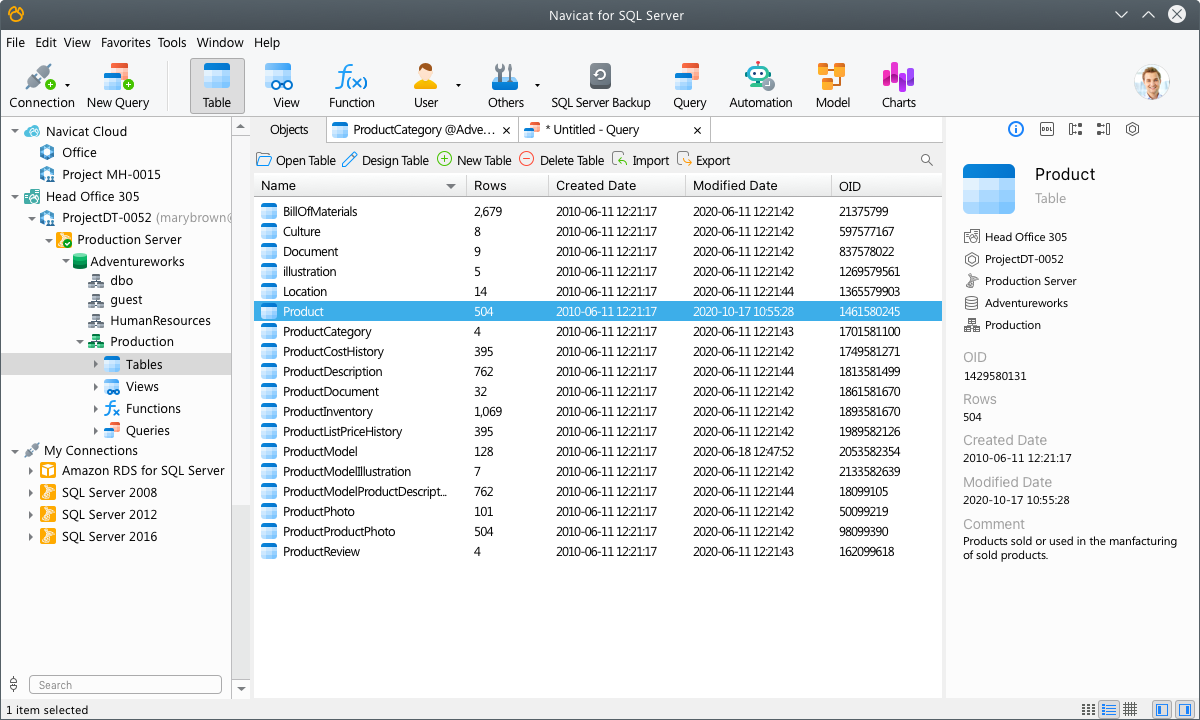Click the OID column header
This screenshot has height=720, width=1200.
coord(885,186)
